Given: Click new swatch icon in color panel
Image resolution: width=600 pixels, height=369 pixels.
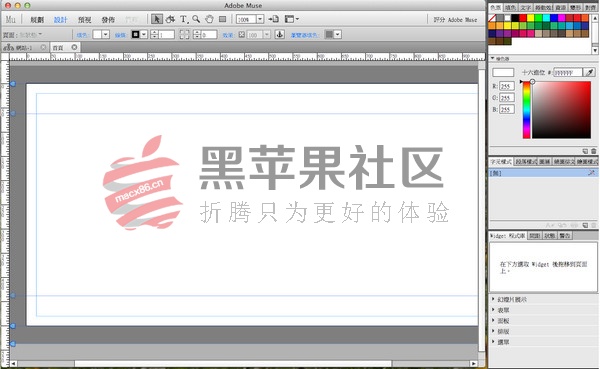Looking at the screenshot, I should [x=585, y=151].
